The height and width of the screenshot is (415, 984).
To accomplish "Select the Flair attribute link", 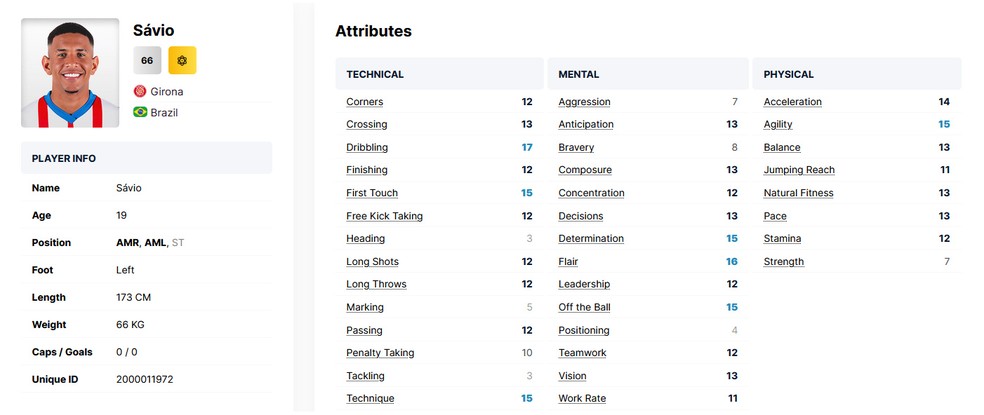I will tap(568, 261).
